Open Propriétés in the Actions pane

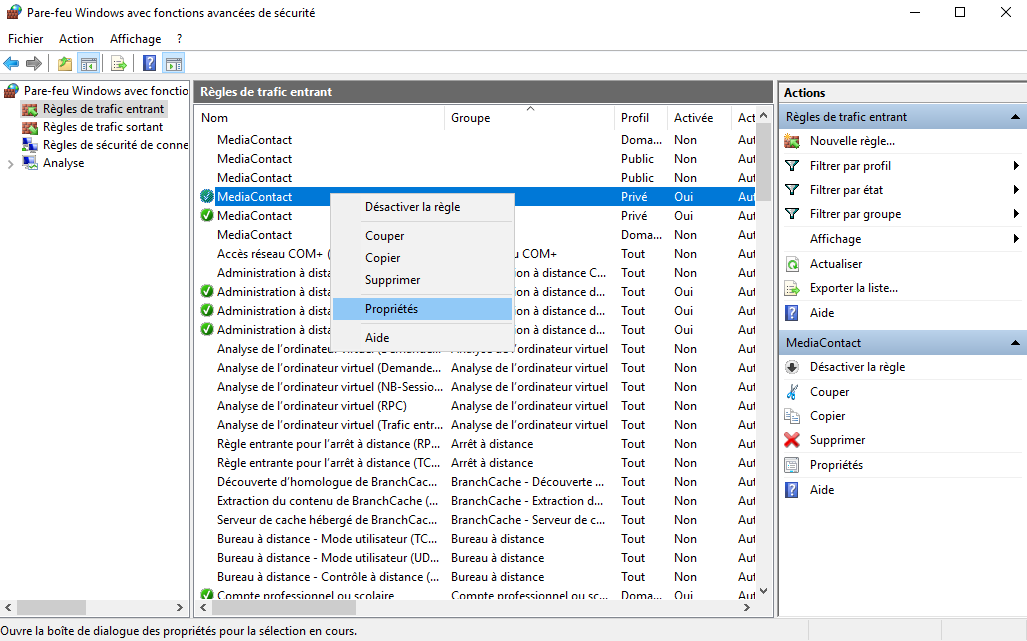point(836,465)
